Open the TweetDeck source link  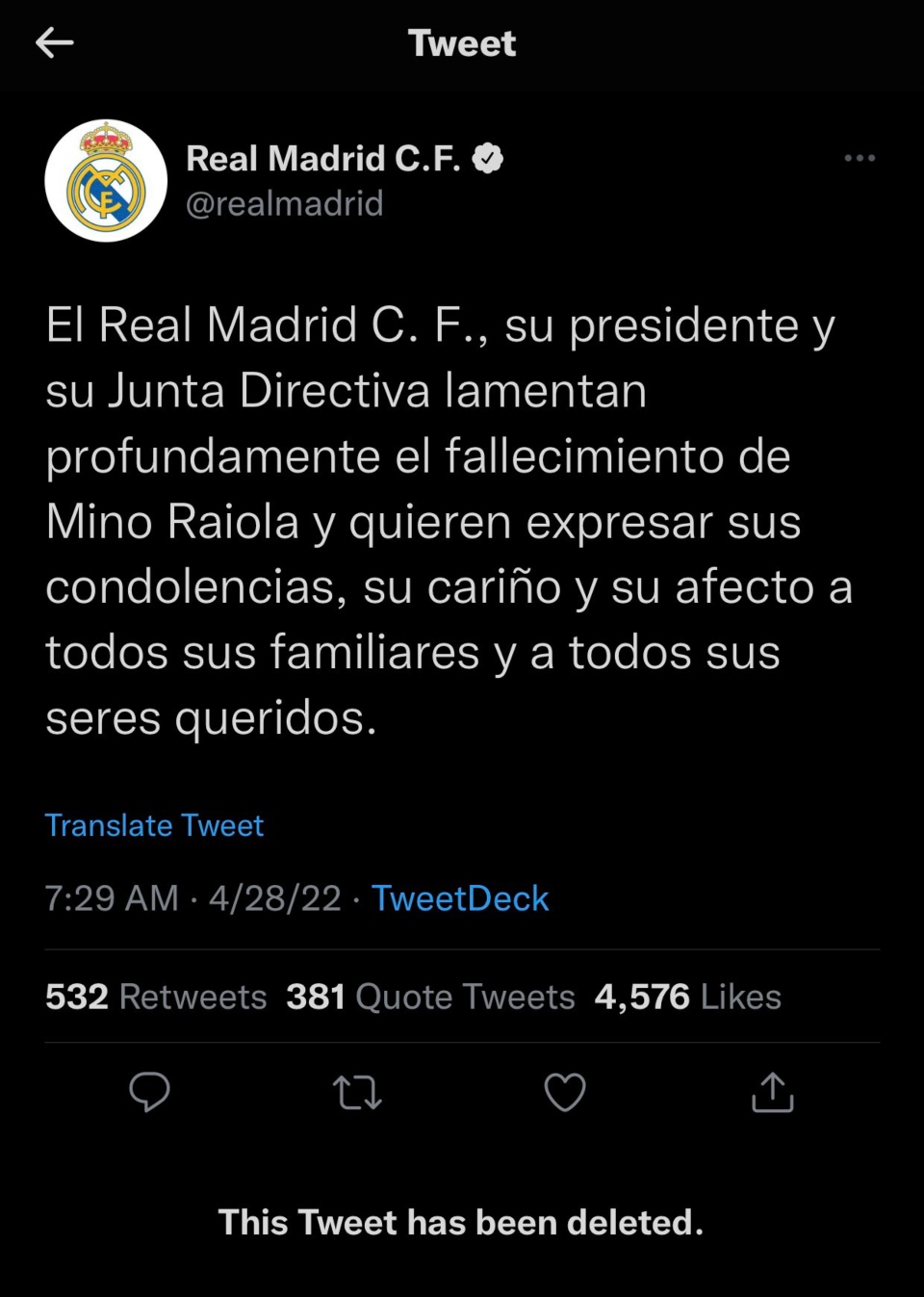pos(460,898)
